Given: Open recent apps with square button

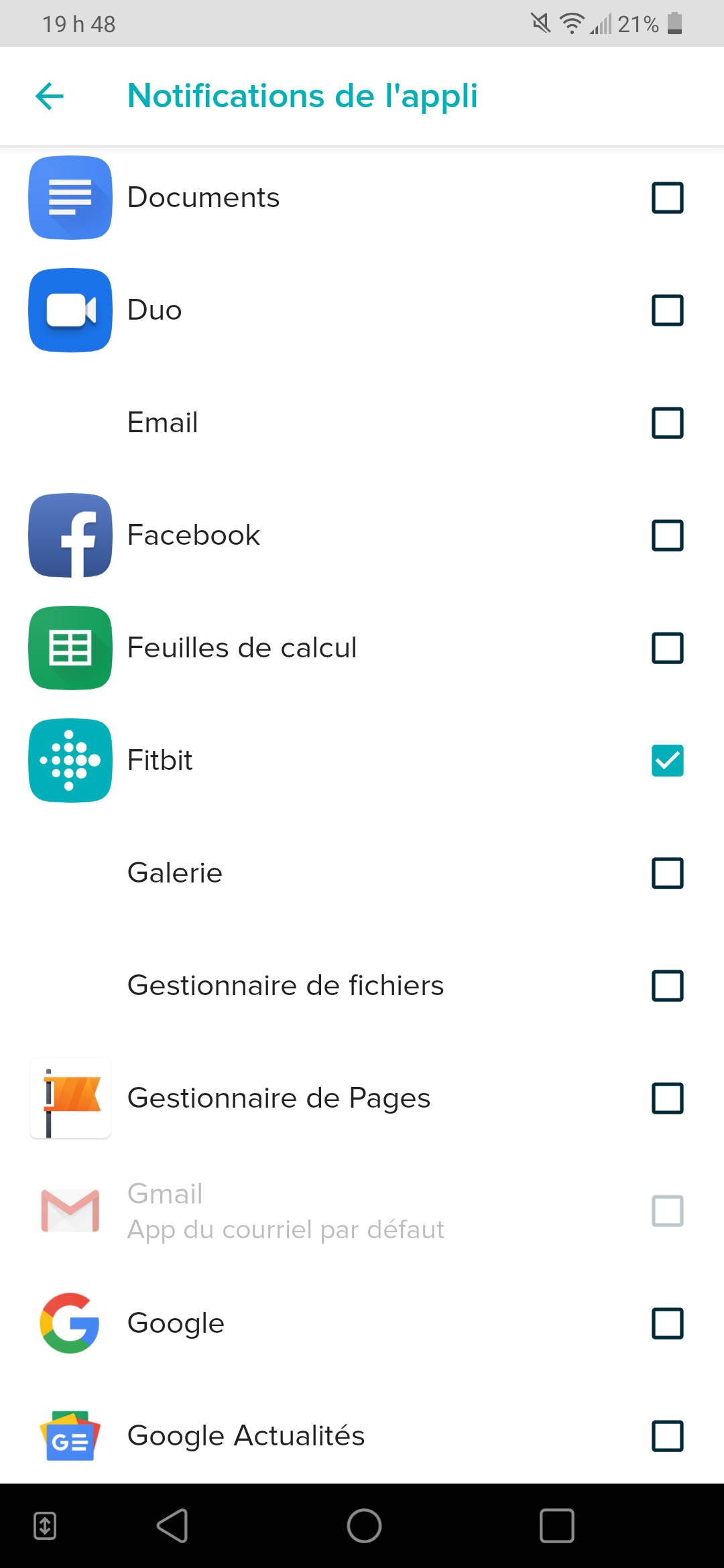Looking at the screenshot, I should (x=557, y=1526).
